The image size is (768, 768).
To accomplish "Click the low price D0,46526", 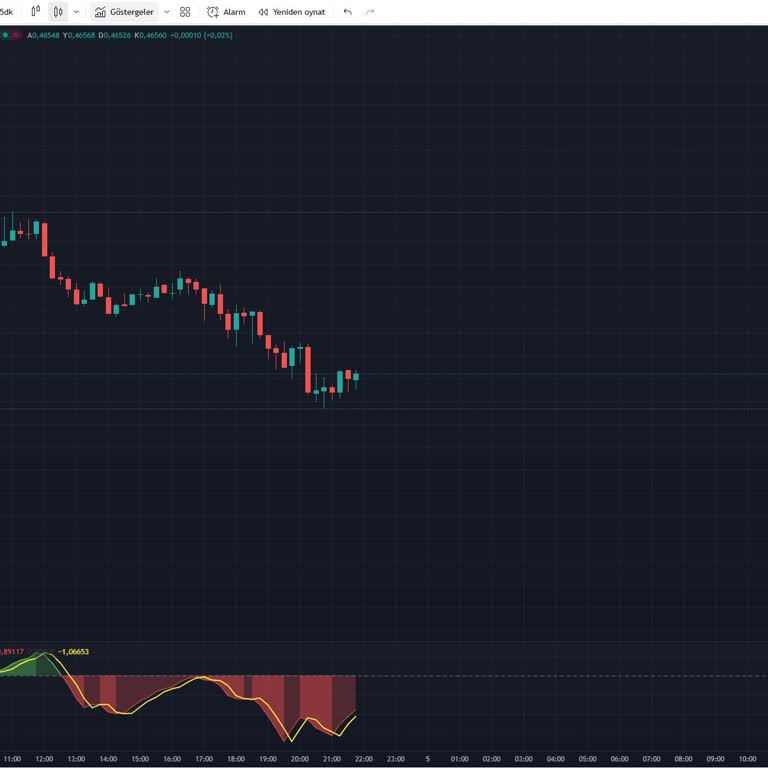I will point(115,35).
